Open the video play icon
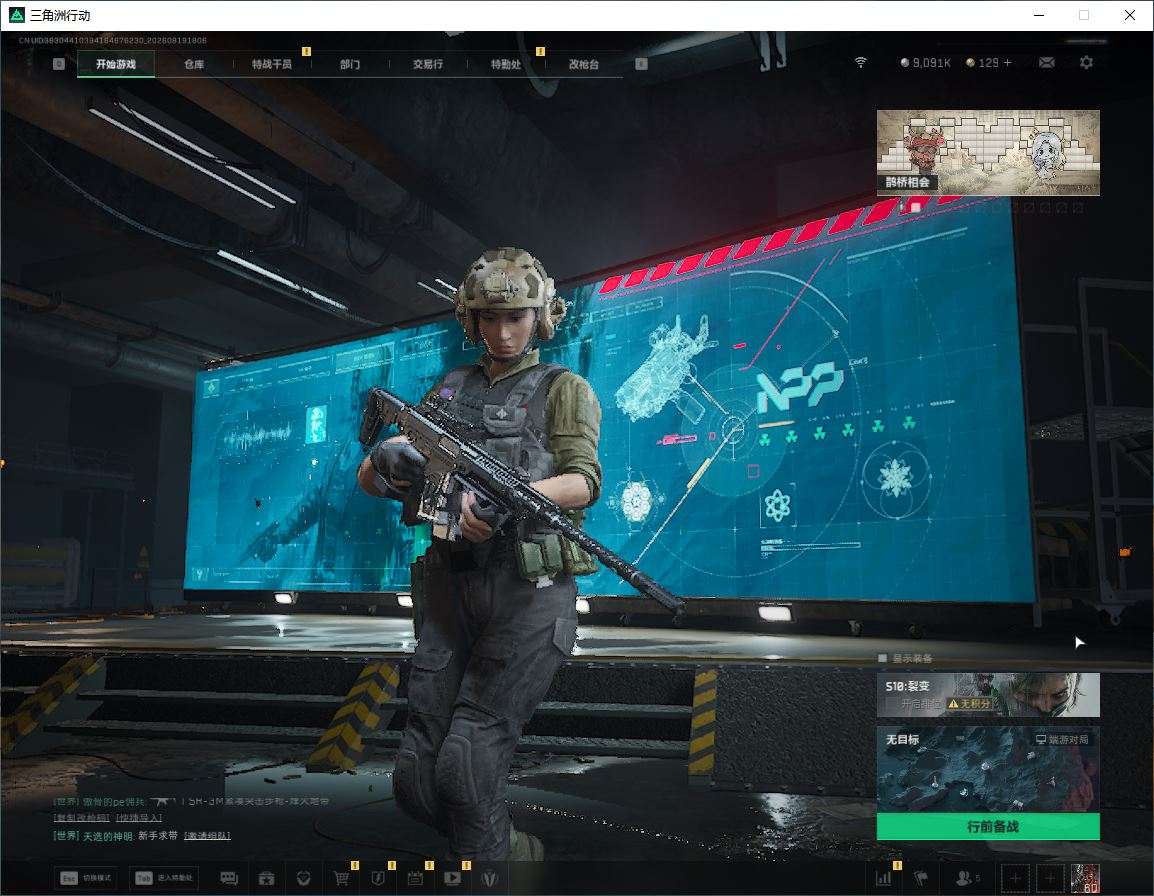Image resolution: width=1154 pixels, height=896 pixels. [453, 878]
